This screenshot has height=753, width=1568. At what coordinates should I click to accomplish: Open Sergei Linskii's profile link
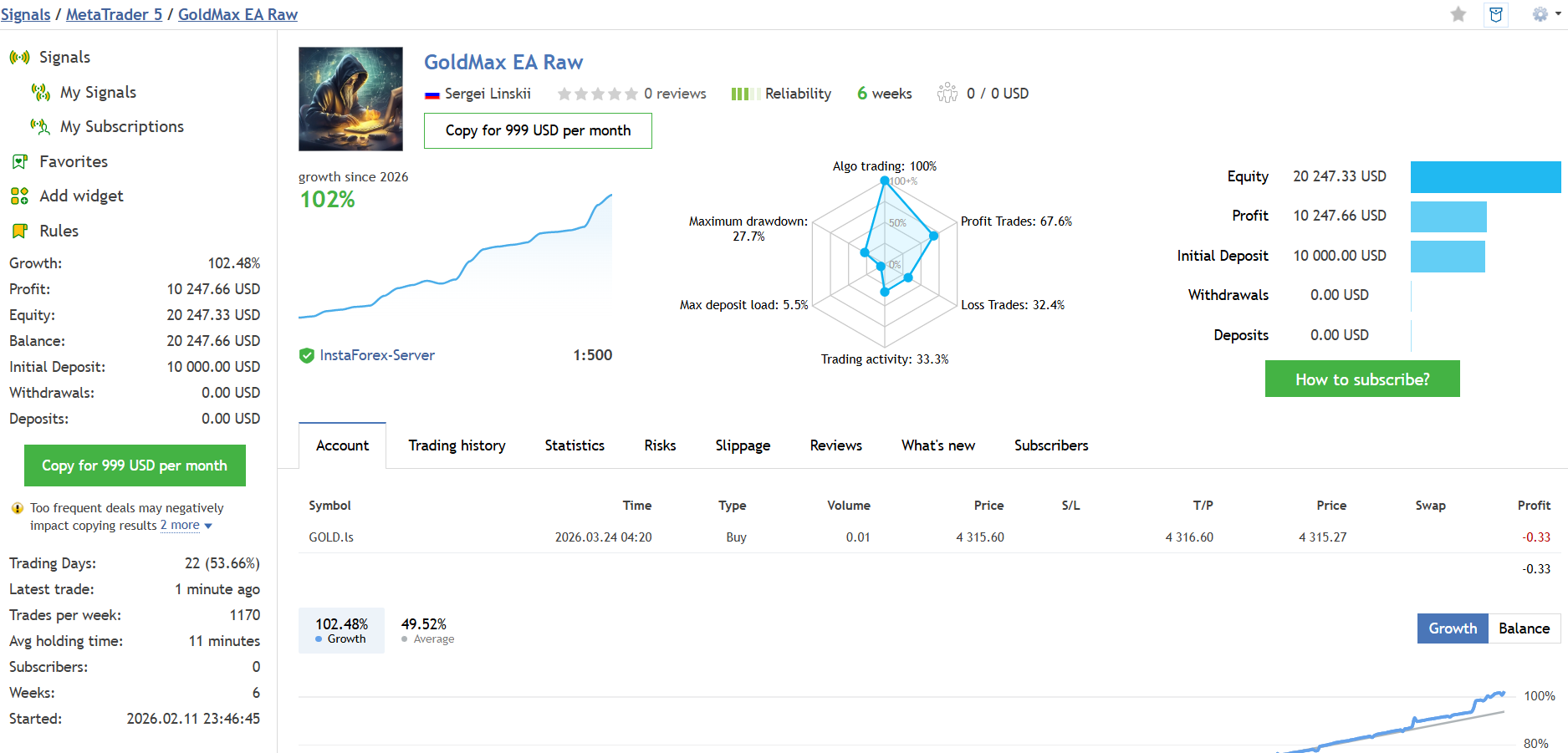point(488,94)
